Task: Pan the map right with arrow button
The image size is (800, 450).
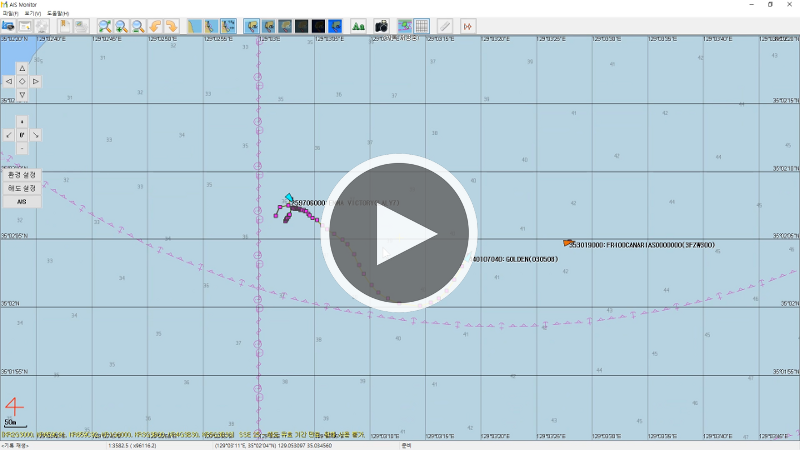Action: click(36, 81)
